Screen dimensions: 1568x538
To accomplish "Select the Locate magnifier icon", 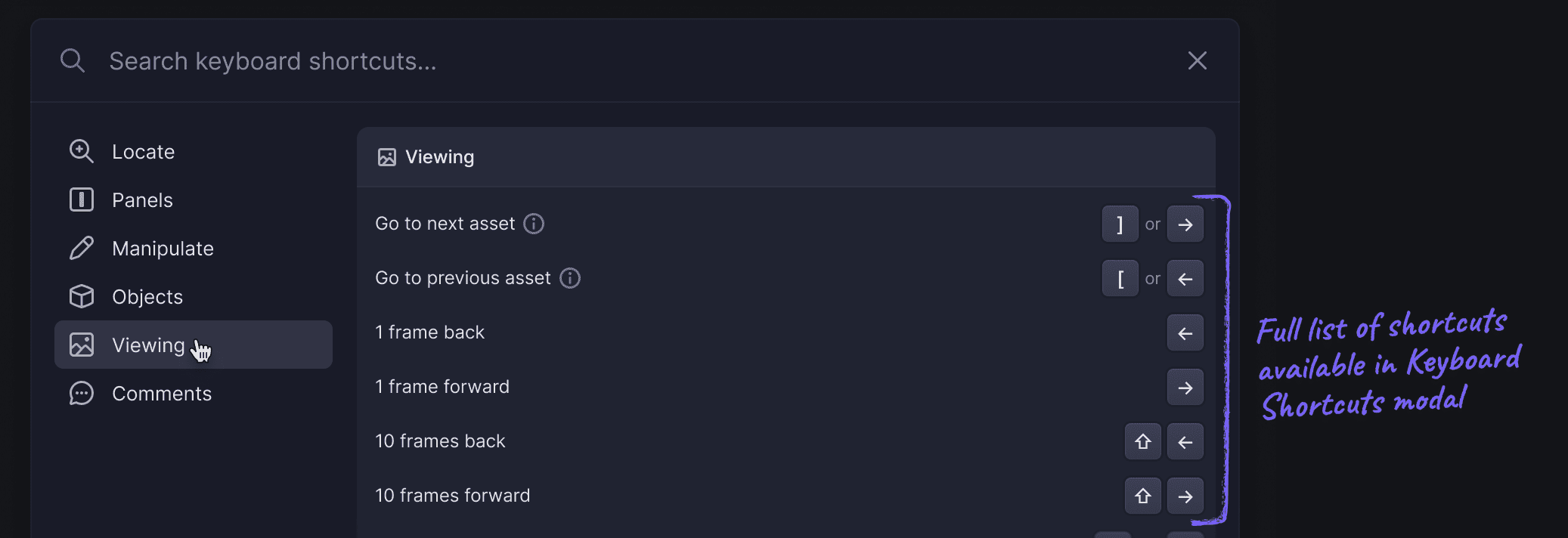I will click(x=82, y=151).
